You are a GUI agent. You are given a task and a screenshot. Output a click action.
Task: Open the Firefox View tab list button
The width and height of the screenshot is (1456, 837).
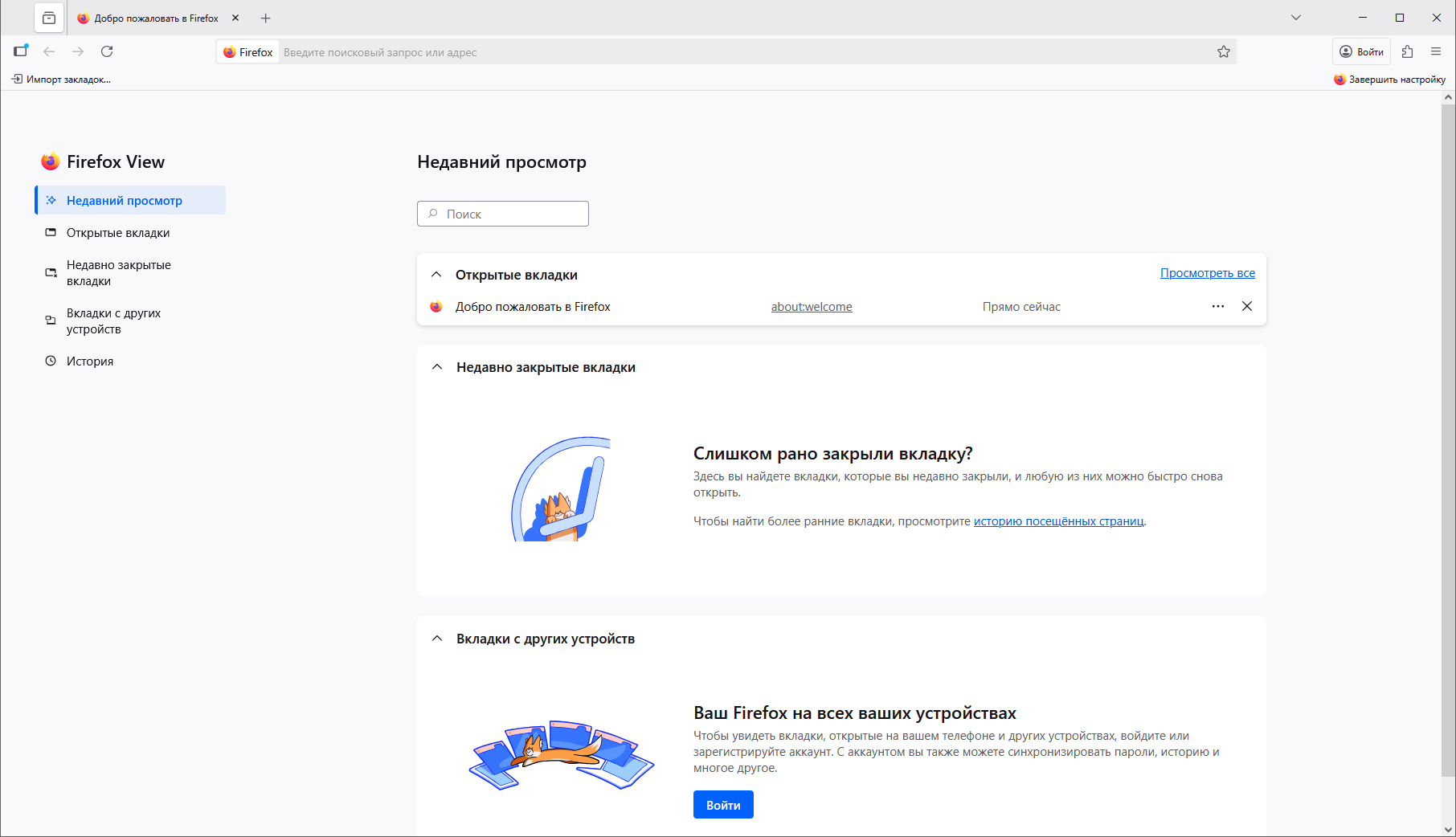[x=49, y=18]
